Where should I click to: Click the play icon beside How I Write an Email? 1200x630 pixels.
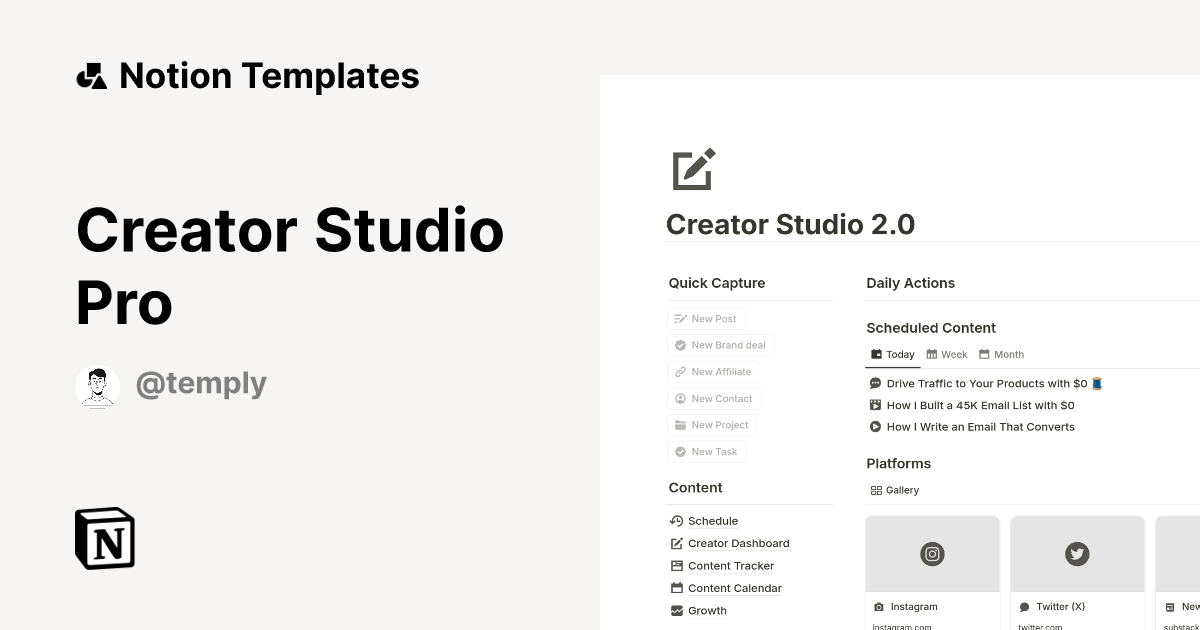[x=874, y=426]
